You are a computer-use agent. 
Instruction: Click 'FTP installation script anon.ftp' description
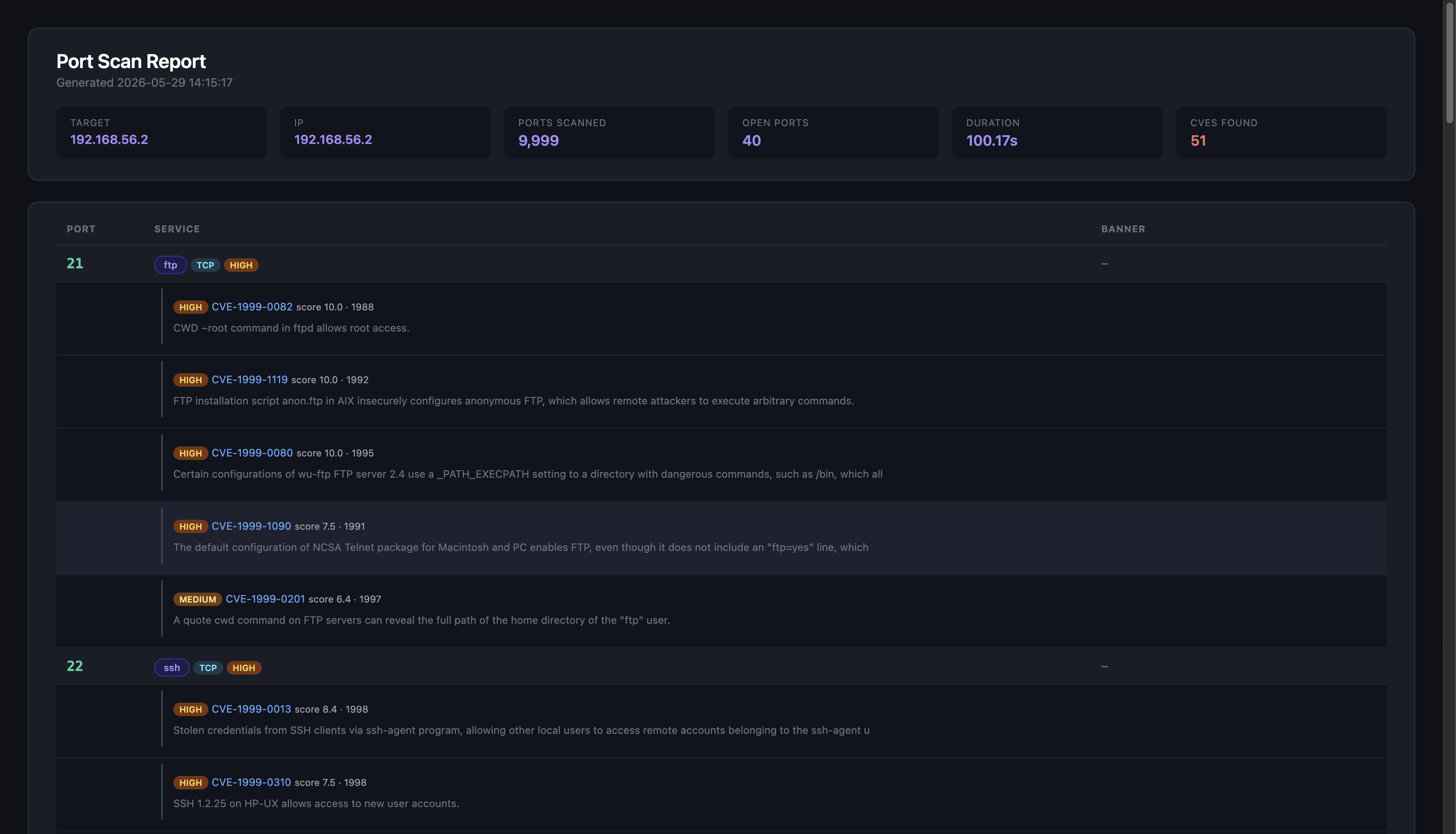coord(513,401)
